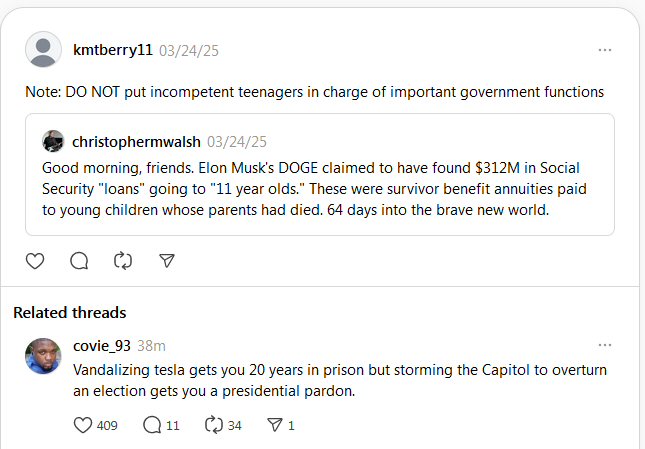Screen dimensions: 645x449
Task: Click the 38m timestamp on covie_93's thread
Action: 151,346
